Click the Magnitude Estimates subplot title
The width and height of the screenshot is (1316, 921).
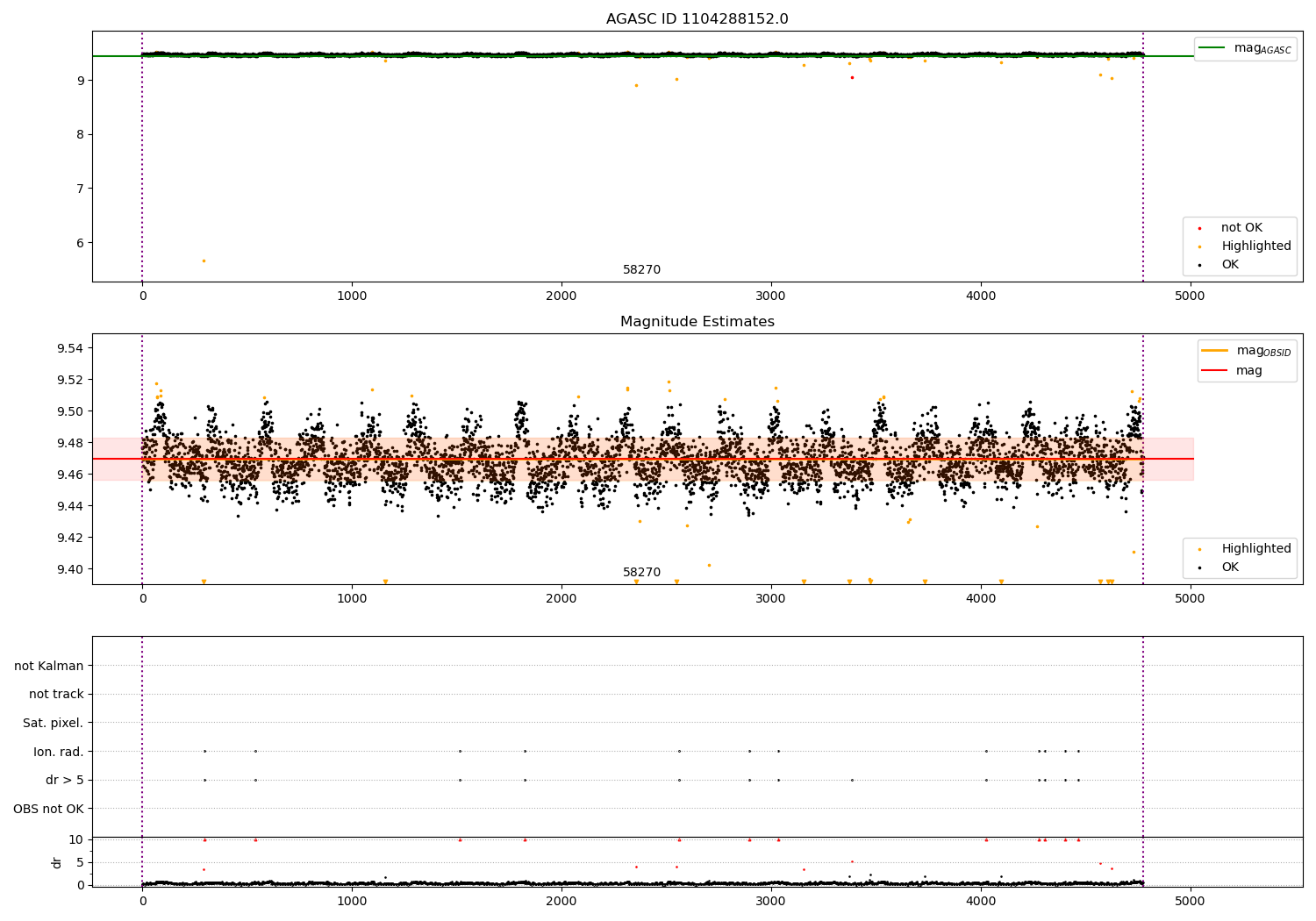click(697, 322)
